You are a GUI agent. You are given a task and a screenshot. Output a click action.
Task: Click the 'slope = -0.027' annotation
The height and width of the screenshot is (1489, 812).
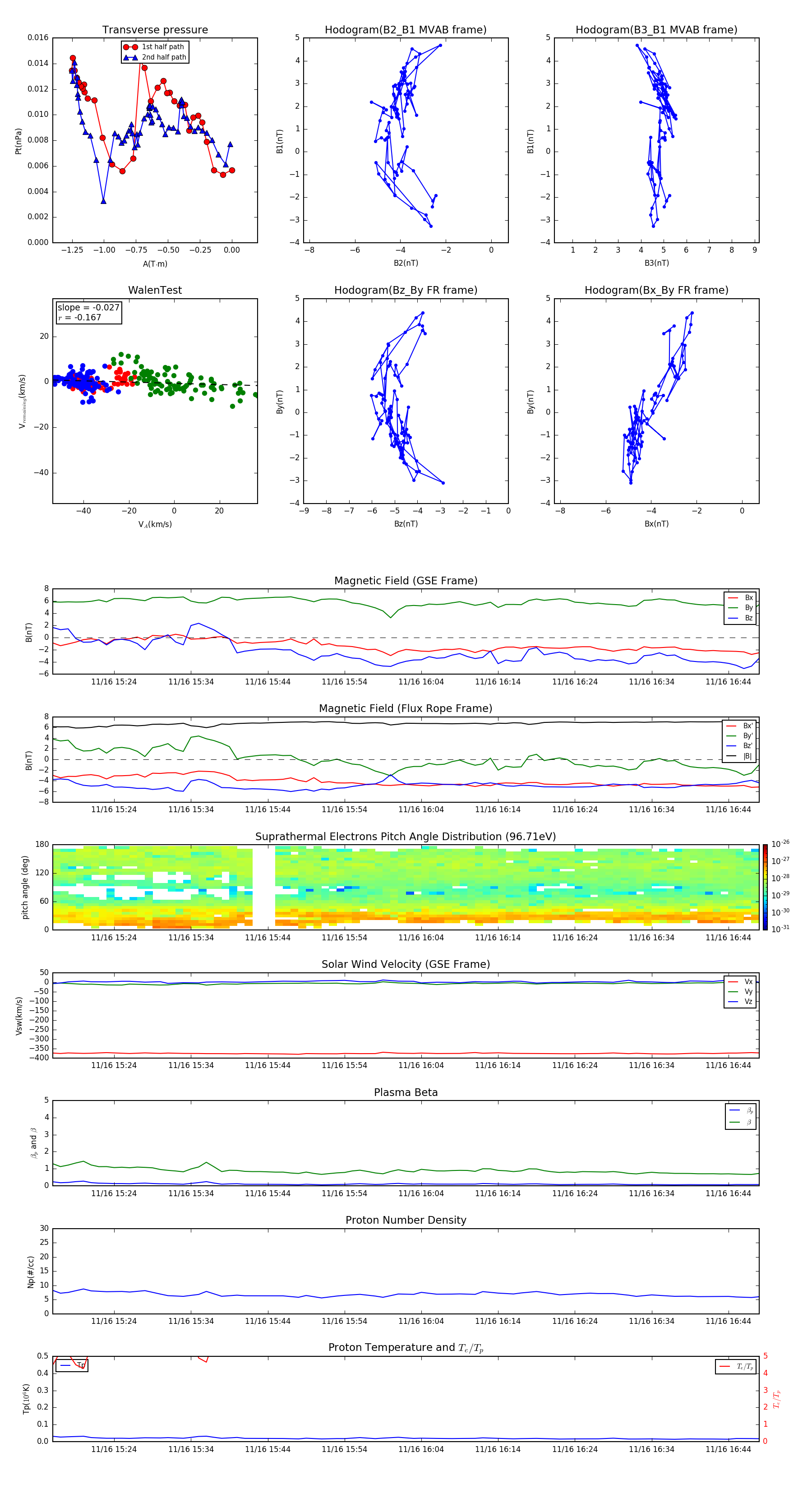[88, 308]
